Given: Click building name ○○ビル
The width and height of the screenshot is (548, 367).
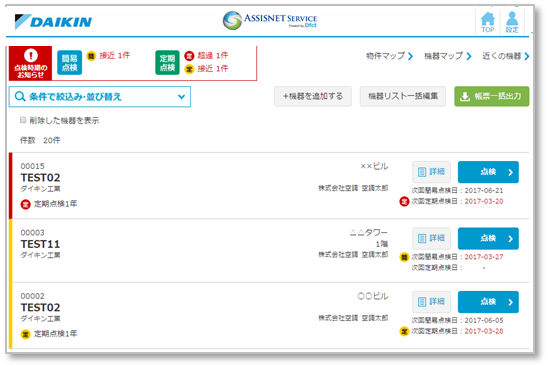Looking at the screenshot, I should (373, 296).
